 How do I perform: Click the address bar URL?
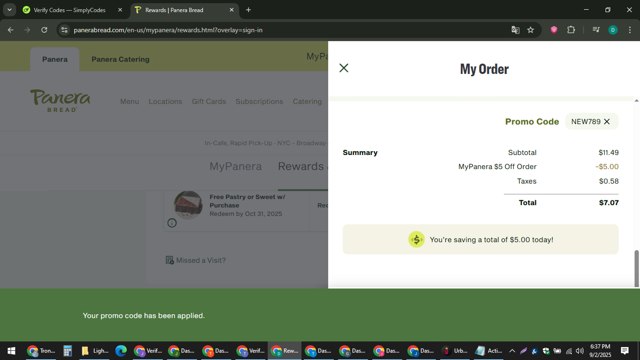pyautogui.click(x=168, y=30)
